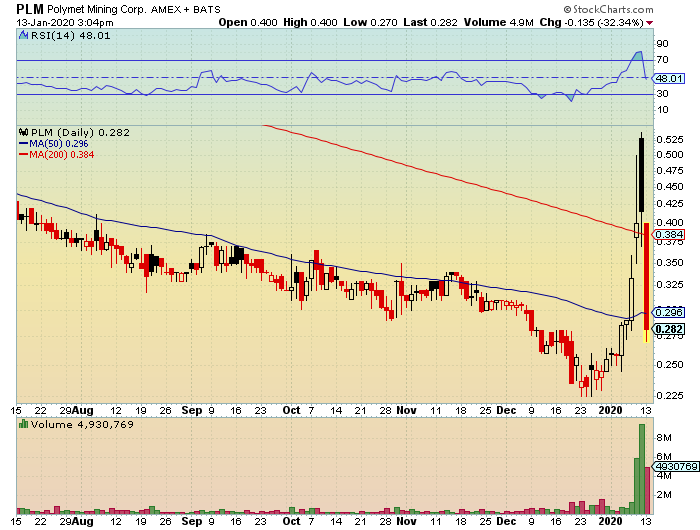The width and height of the screenshot is (700, 530).
Task: Click the Dec label on price chart axis
Action: [x=506, y=410]
